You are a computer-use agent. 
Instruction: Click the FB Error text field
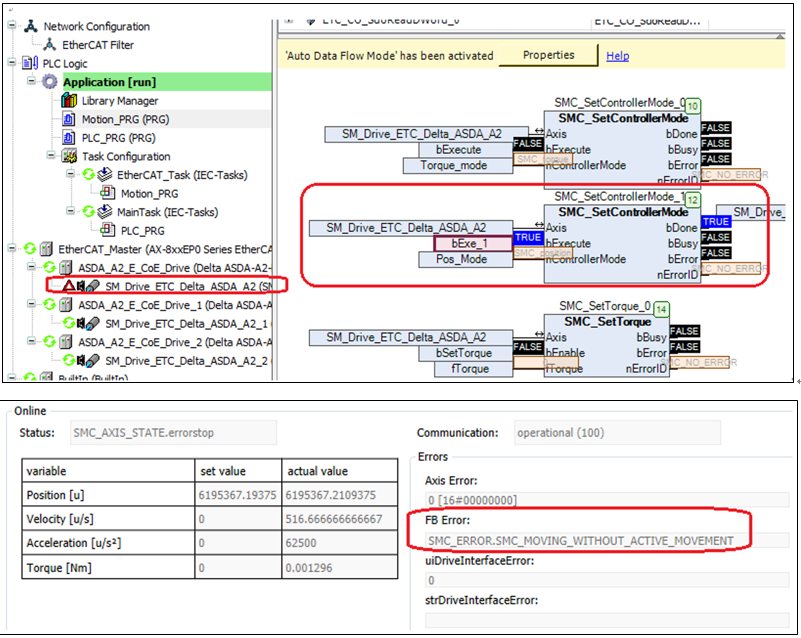[578, 541]
